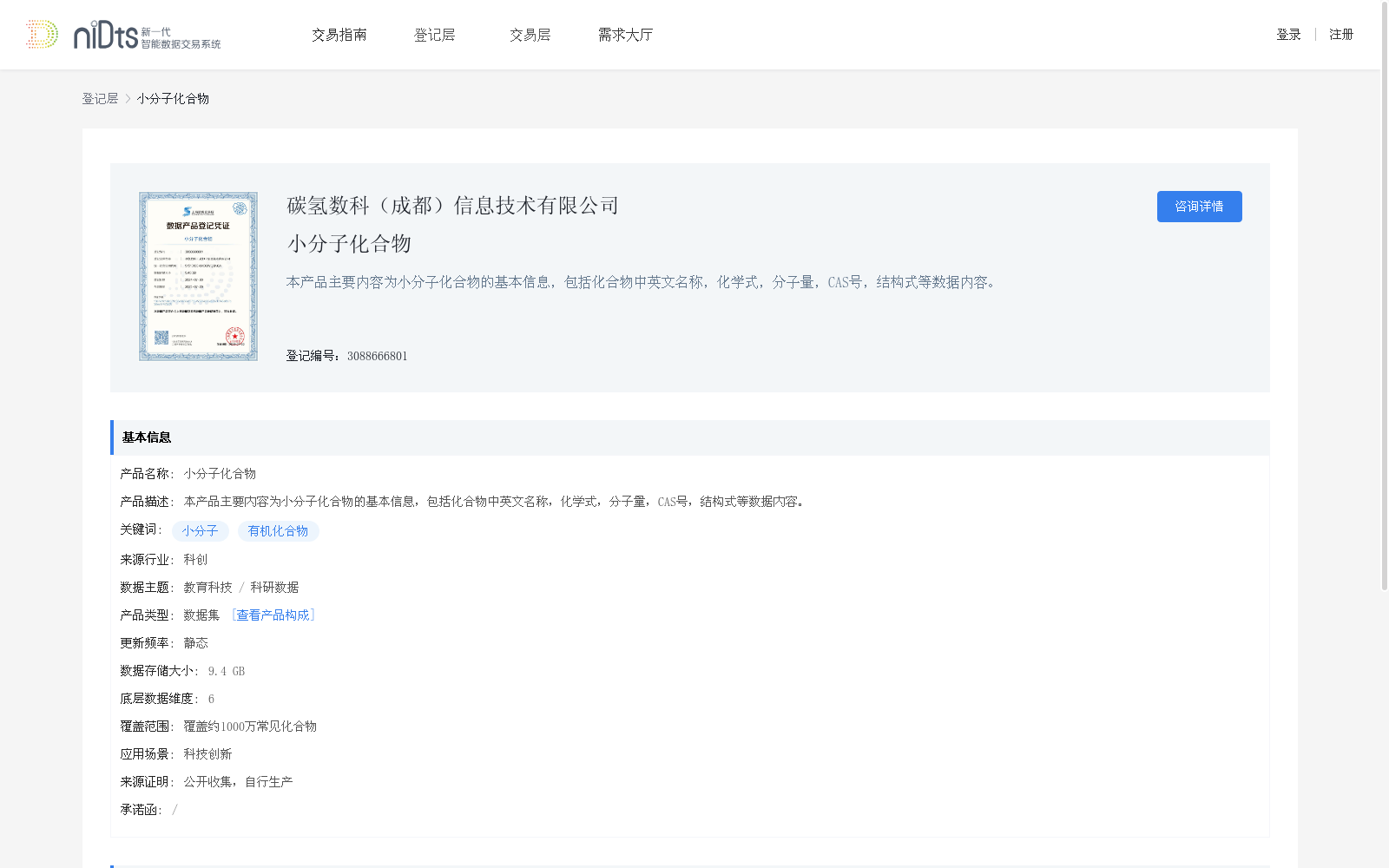Screen dimensions: 1389x868
Task: Click the 咨询详情 button
Action: pos(1199,207)
